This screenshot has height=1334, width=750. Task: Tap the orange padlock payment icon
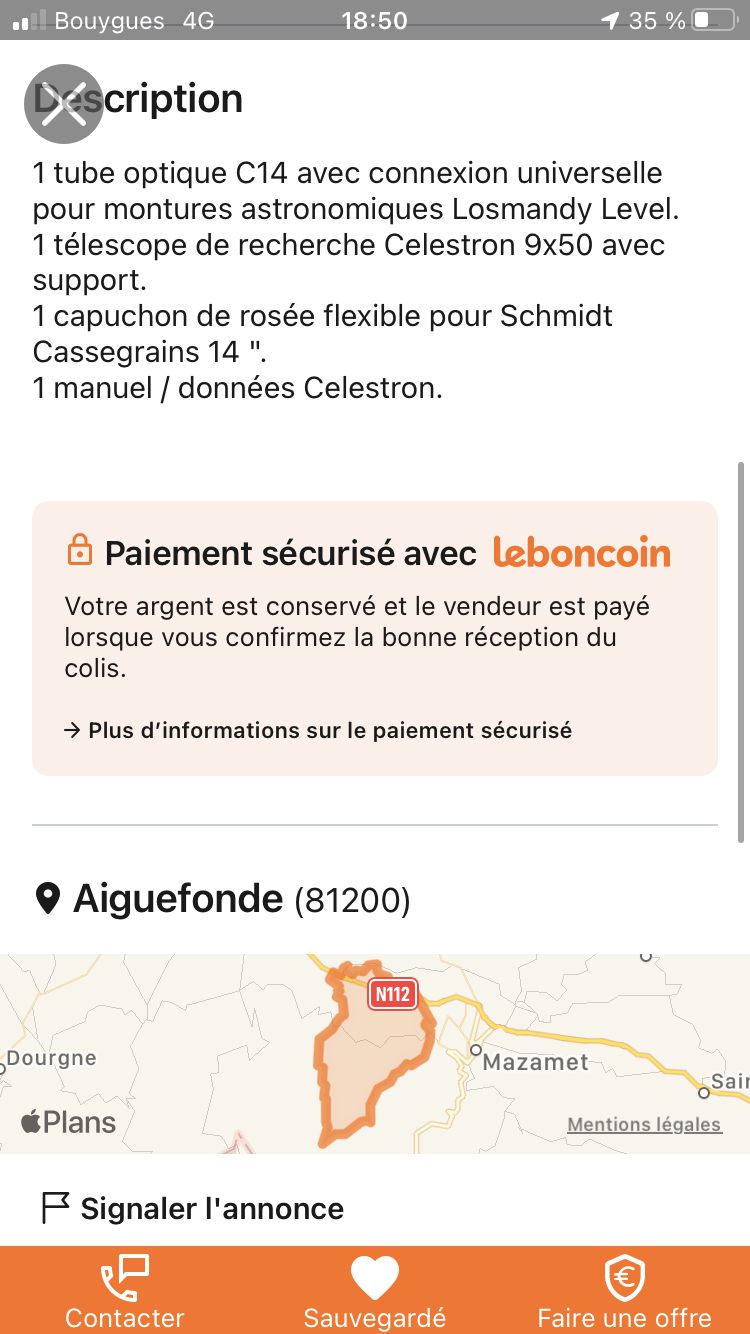tap(79, 550)
